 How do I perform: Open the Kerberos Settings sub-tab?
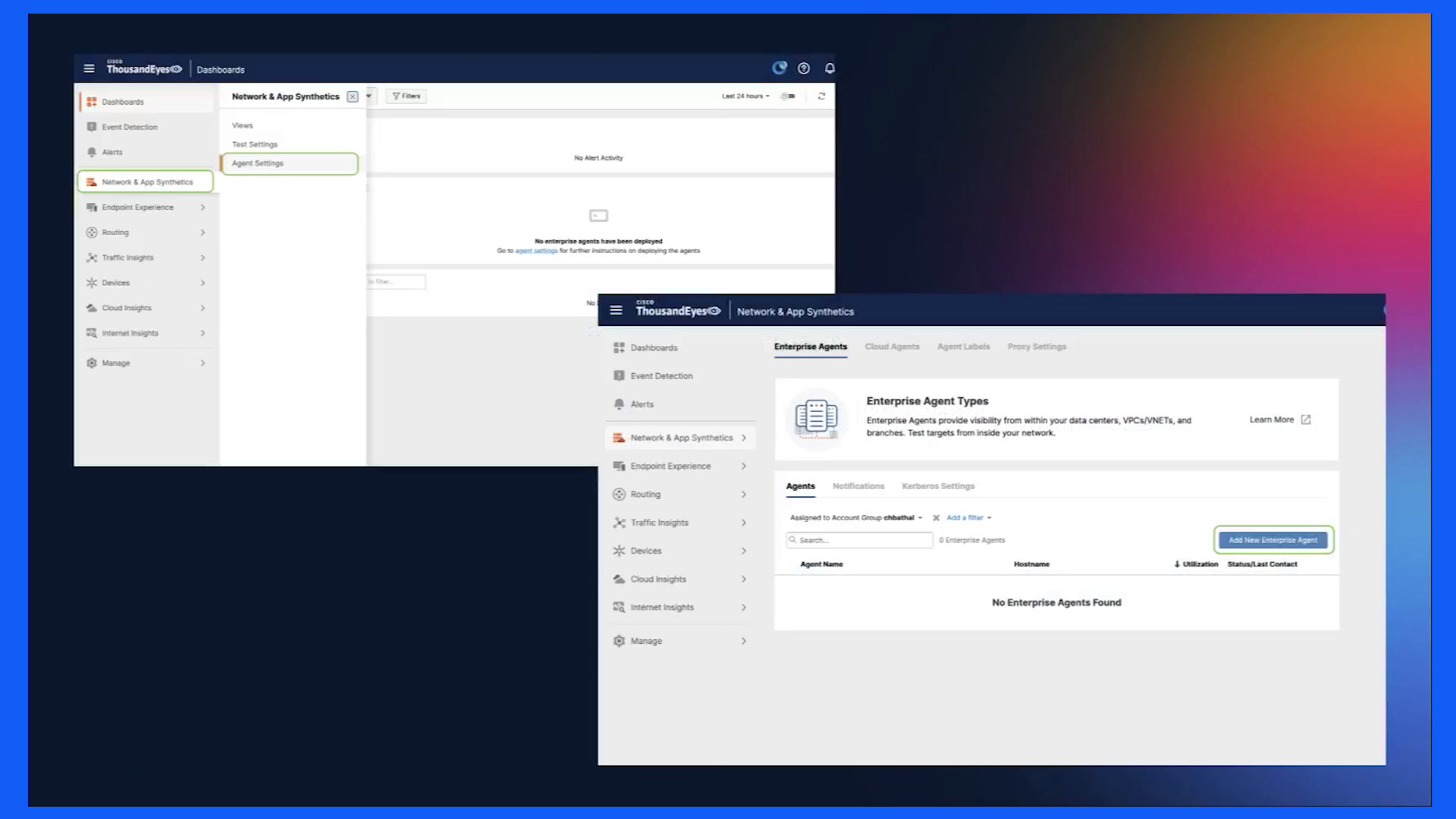(x=938, y=486)
